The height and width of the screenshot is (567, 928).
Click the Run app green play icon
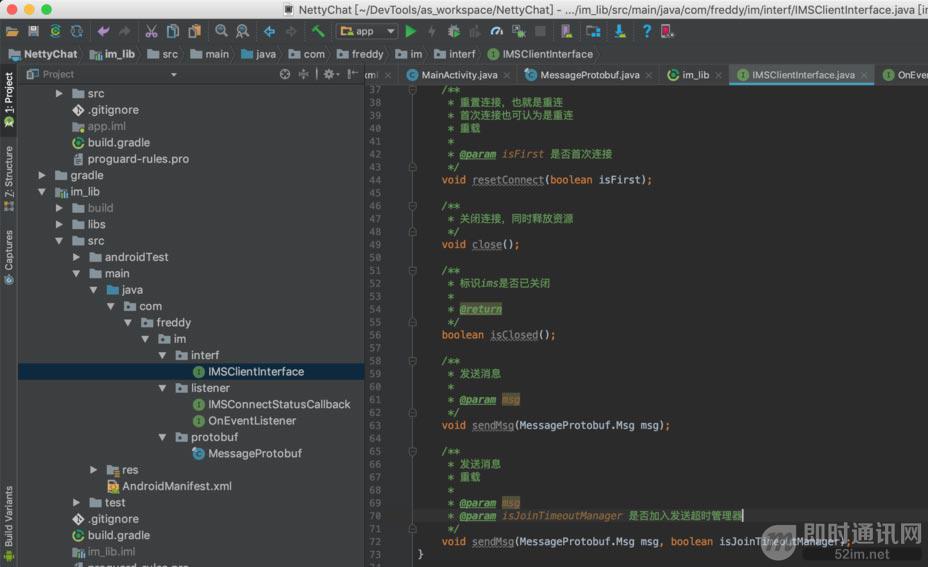click(410, 32)
